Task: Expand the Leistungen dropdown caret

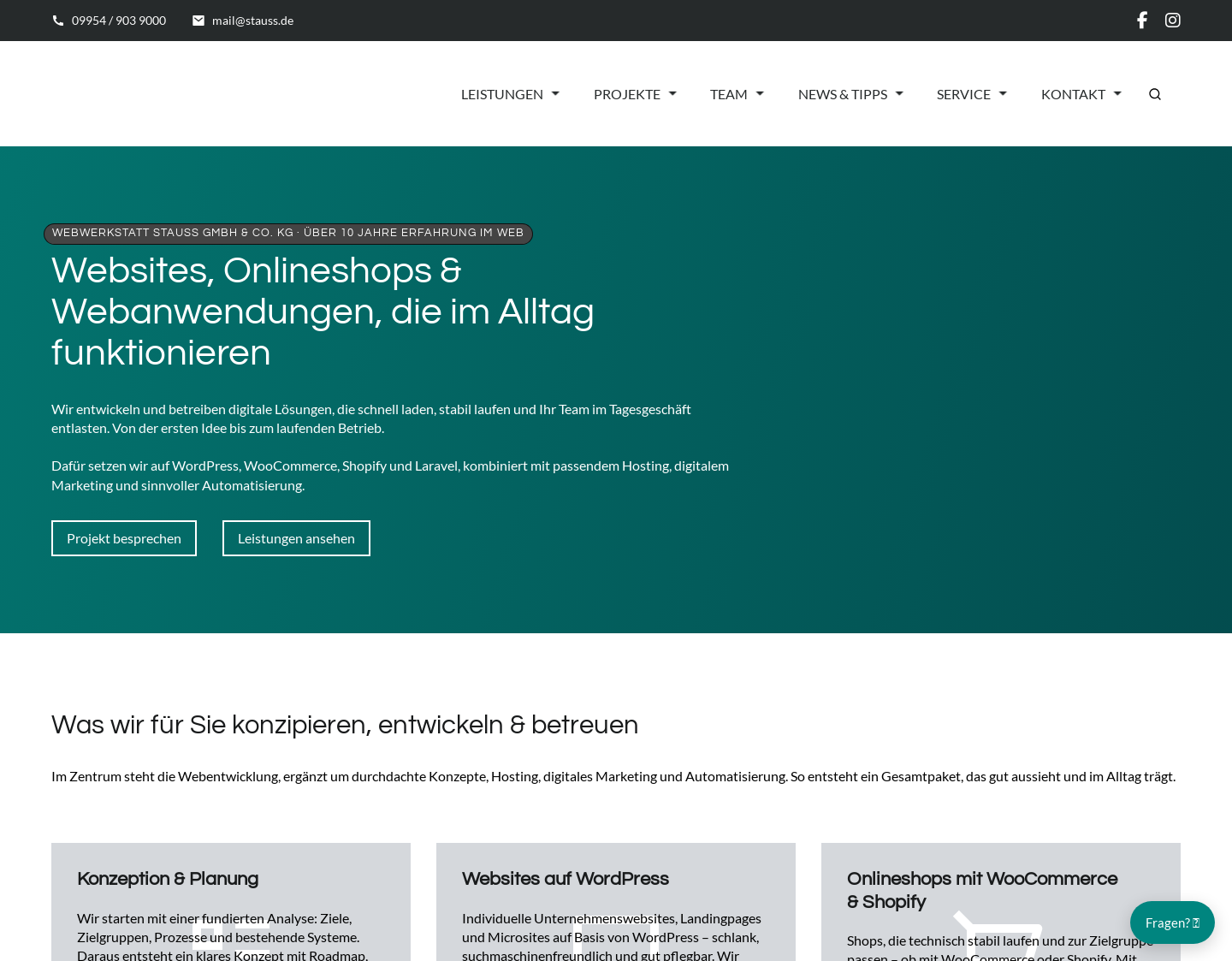Action: click(x=555, y=94)
